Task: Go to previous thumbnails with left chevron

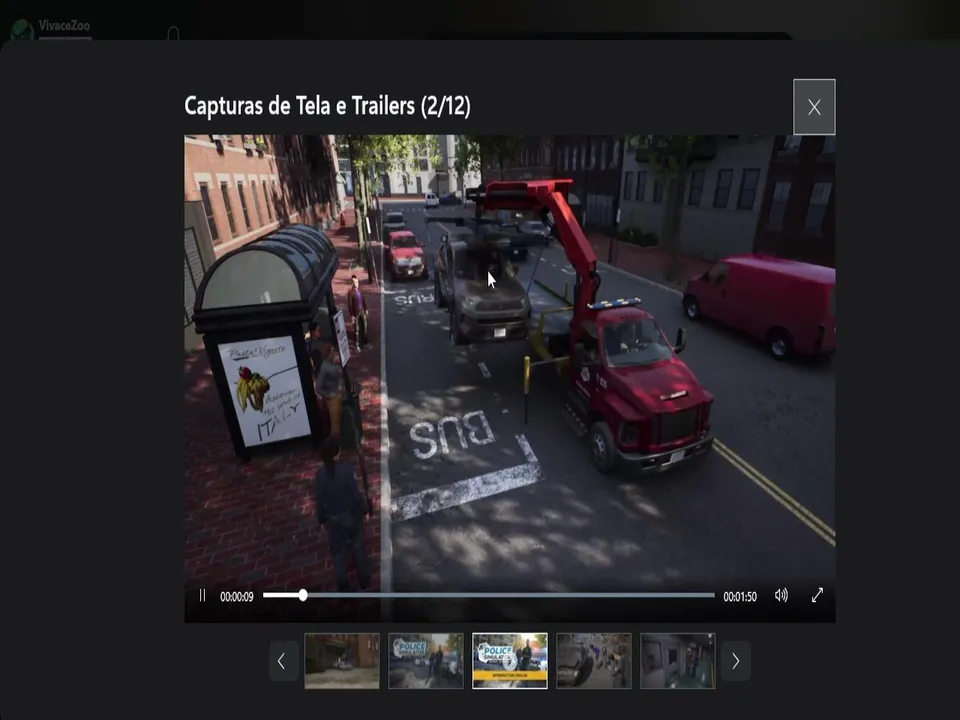Action: click(x=282, y=661)
